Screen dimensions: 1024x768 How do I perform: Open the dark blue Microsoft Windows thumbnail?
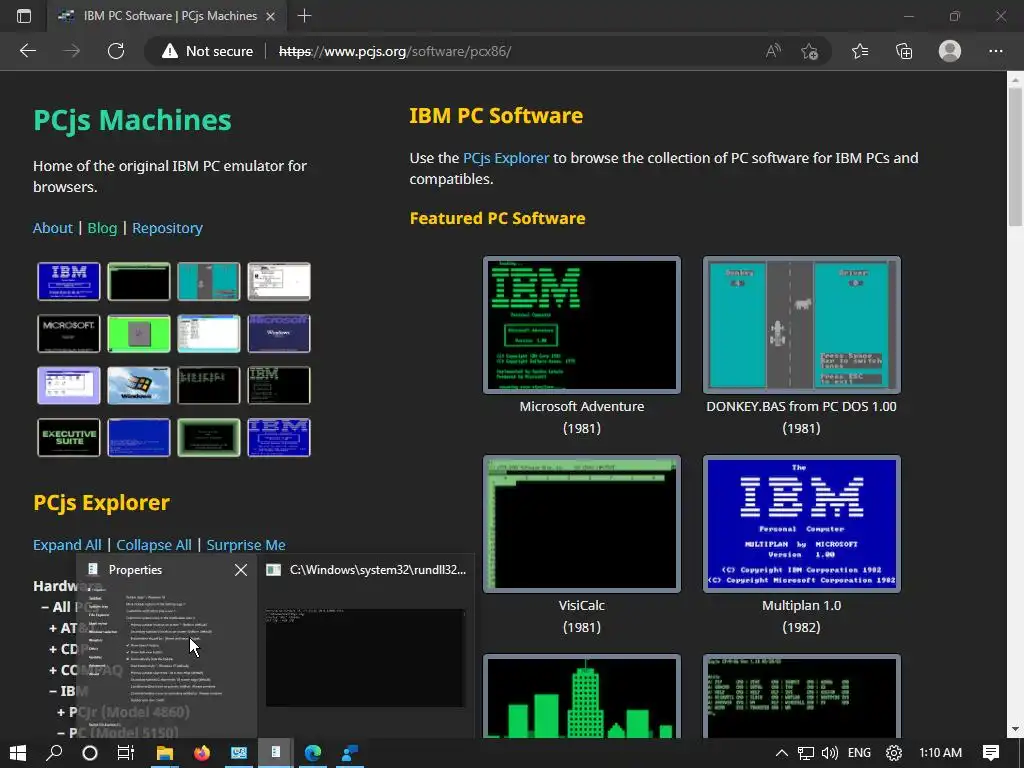pos(279,334)
